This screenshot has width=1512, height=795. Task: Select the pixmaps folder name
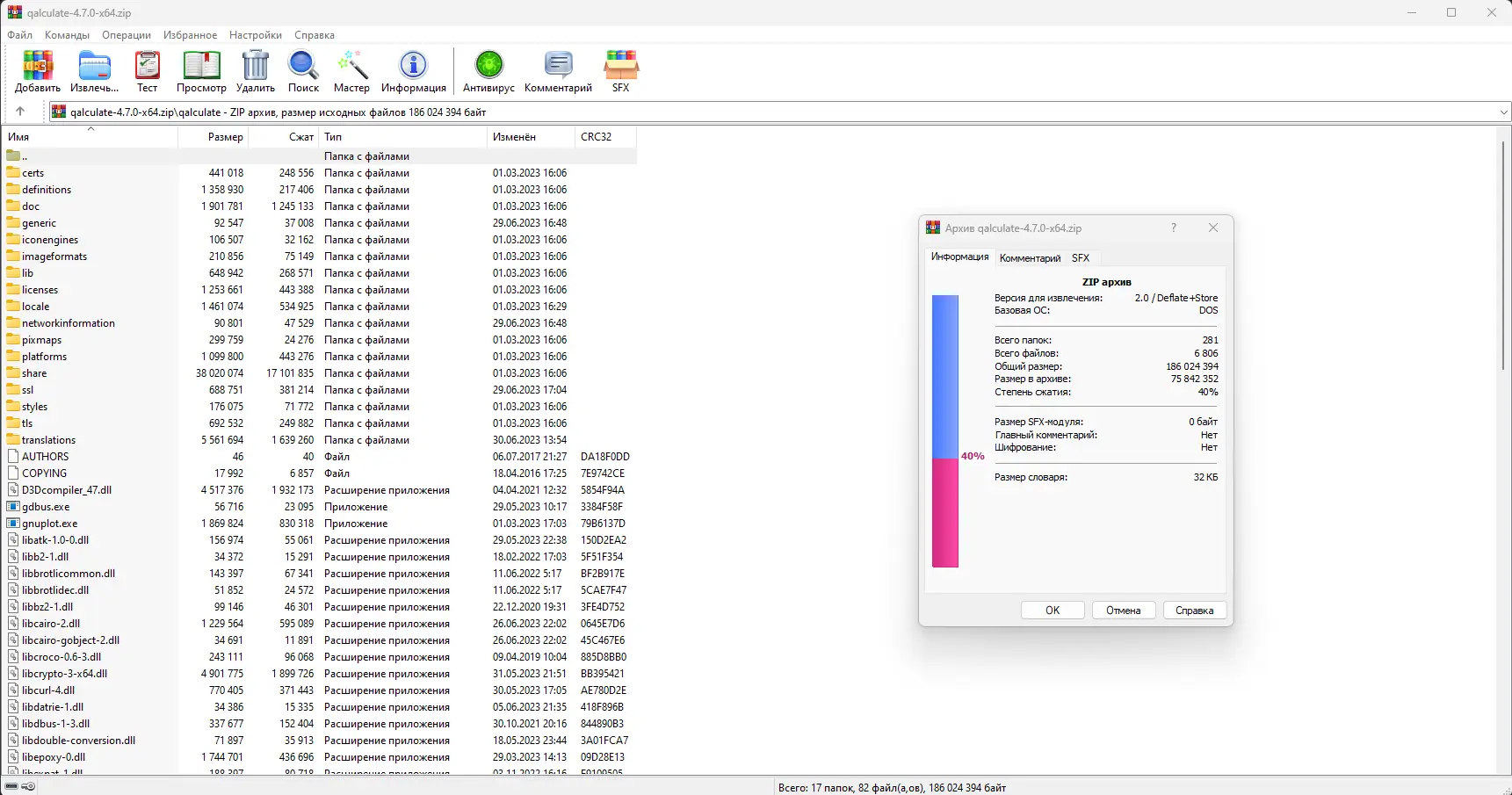[x=42, y=340]
